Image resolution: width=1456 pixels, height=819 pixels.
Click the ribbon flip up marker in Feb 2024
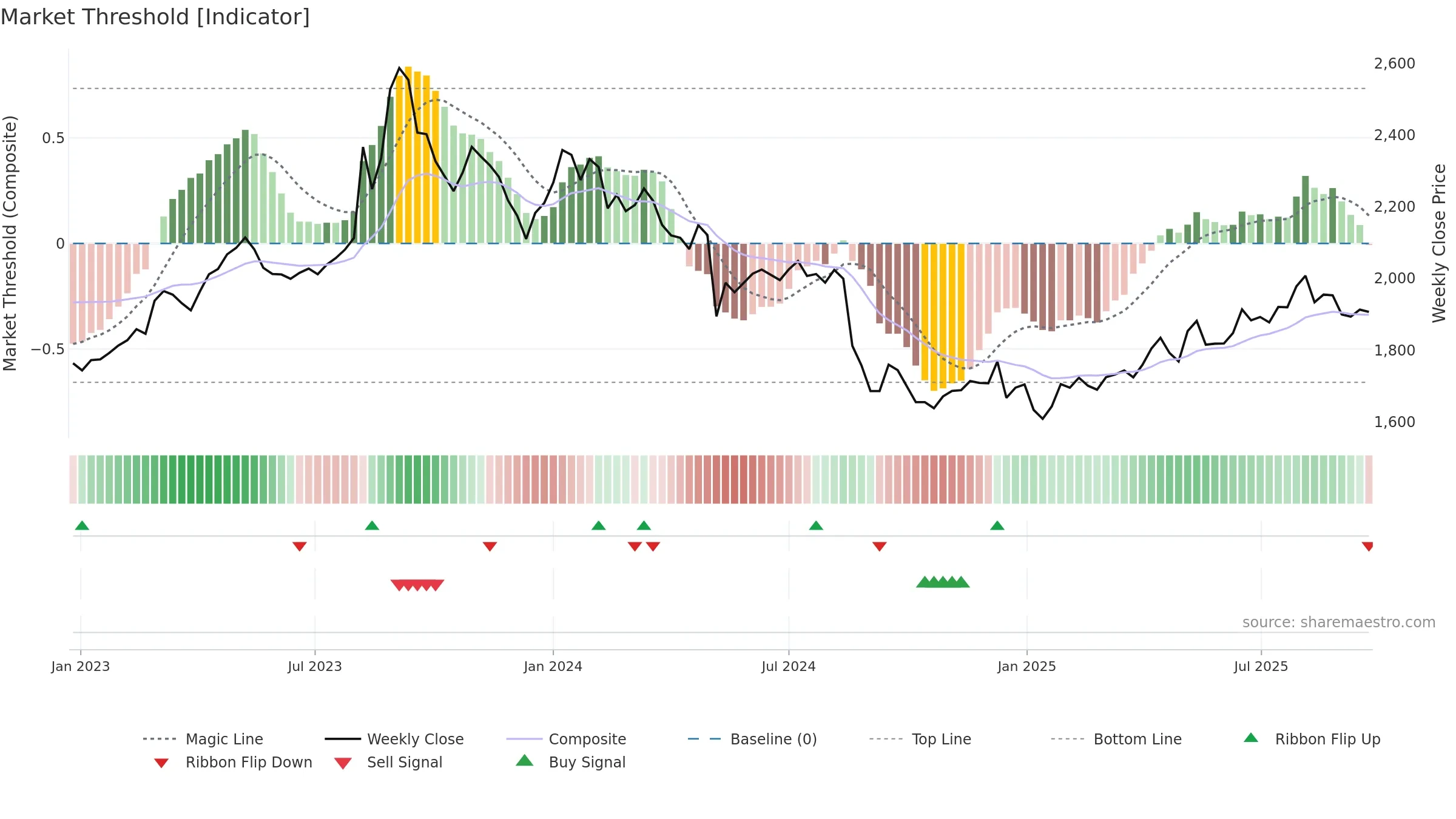599,525
